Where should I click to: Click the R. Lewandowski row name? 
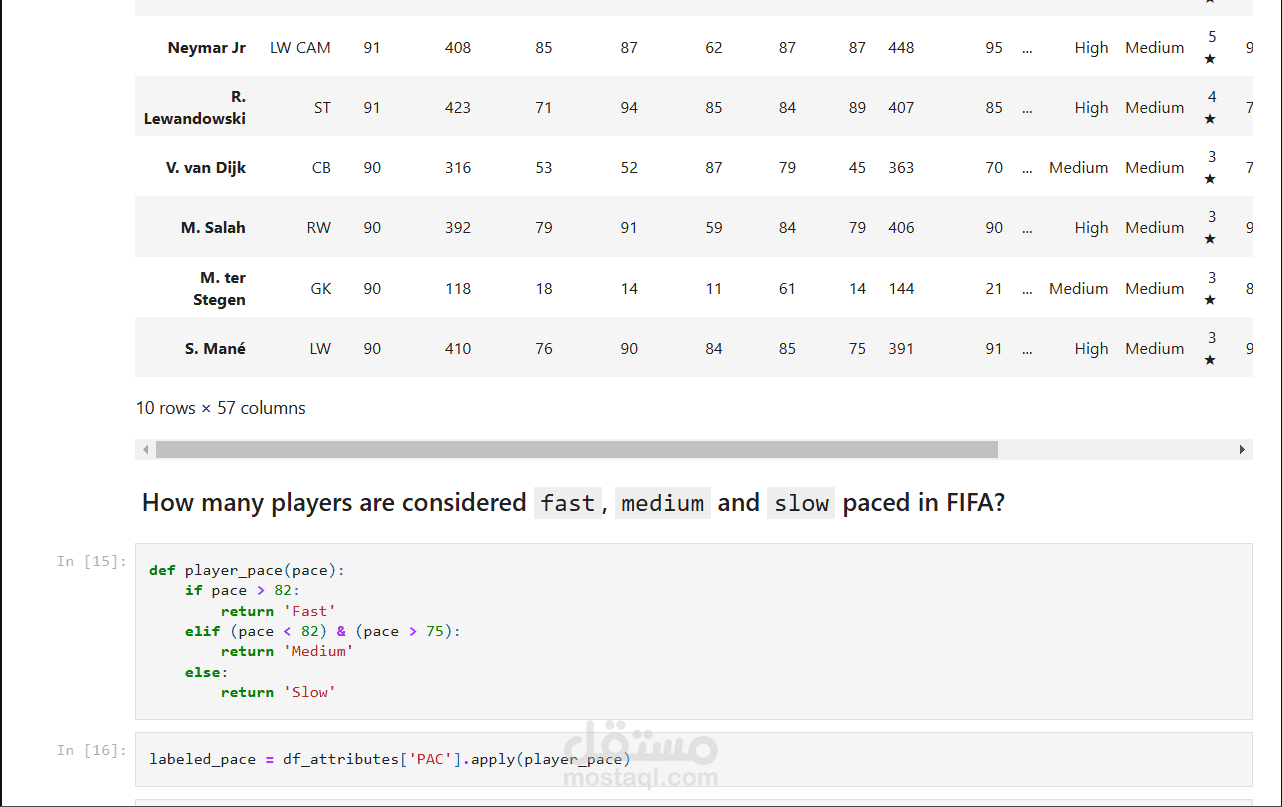coord(195,107)
